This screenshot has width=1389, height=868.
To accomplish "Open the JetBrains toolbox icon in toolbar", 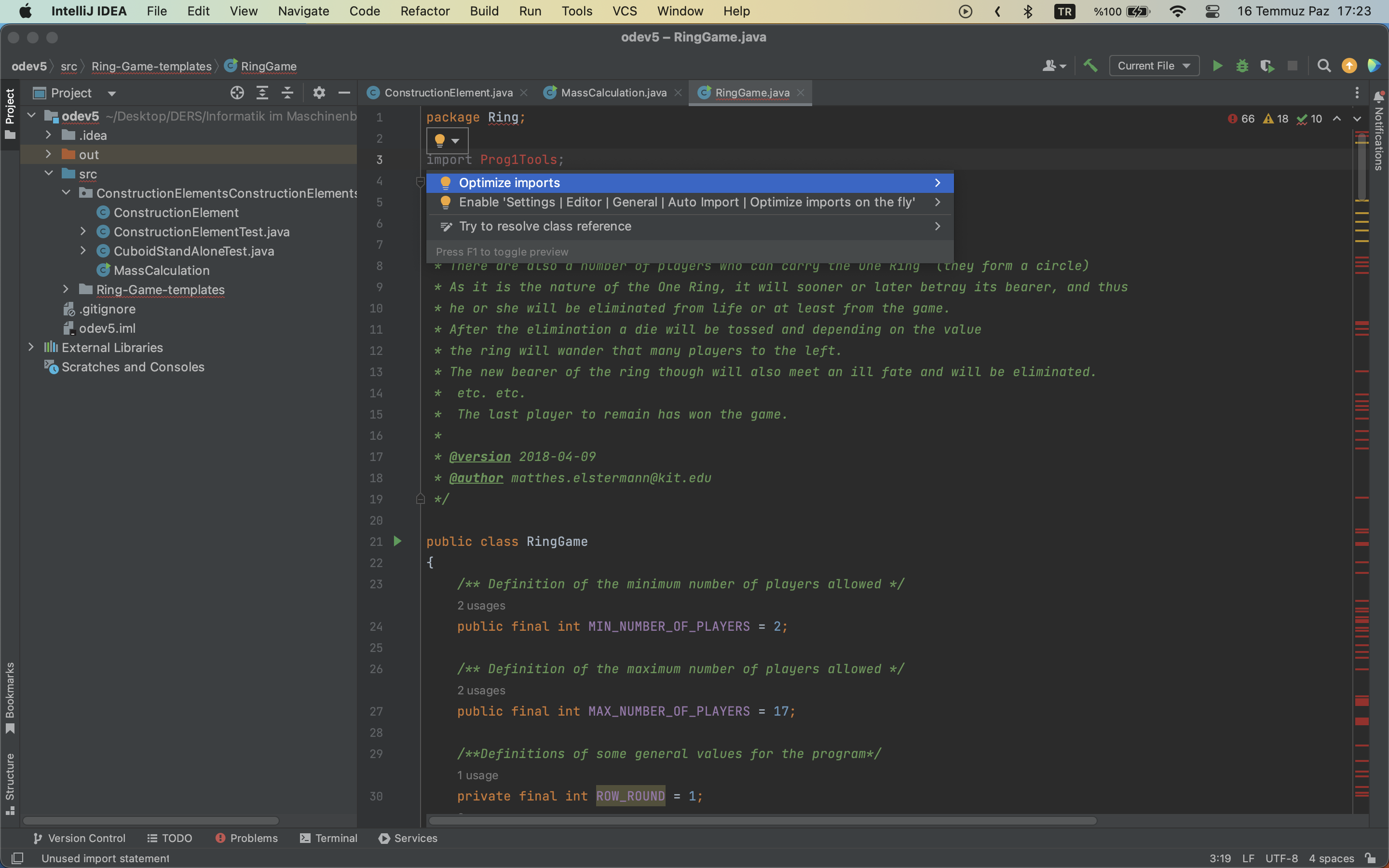I will pyautogui.click(x=1375, y=66).
